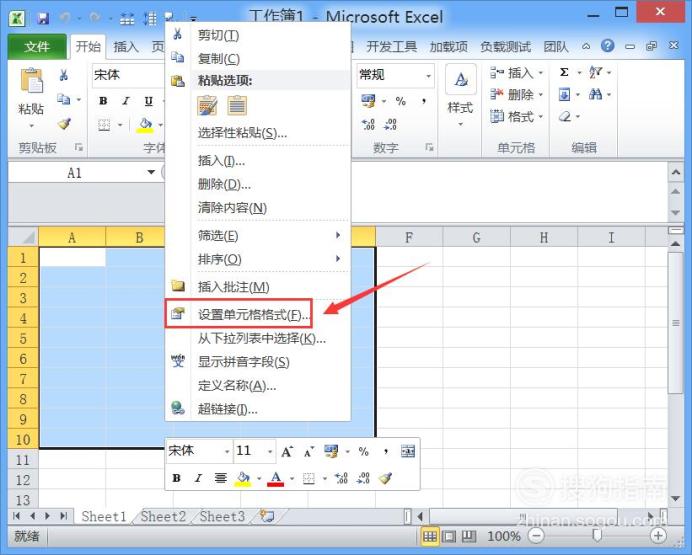The image size is (692, 555).
Task: Open the 宋体 font name box in ribbon
Action: 128,75
